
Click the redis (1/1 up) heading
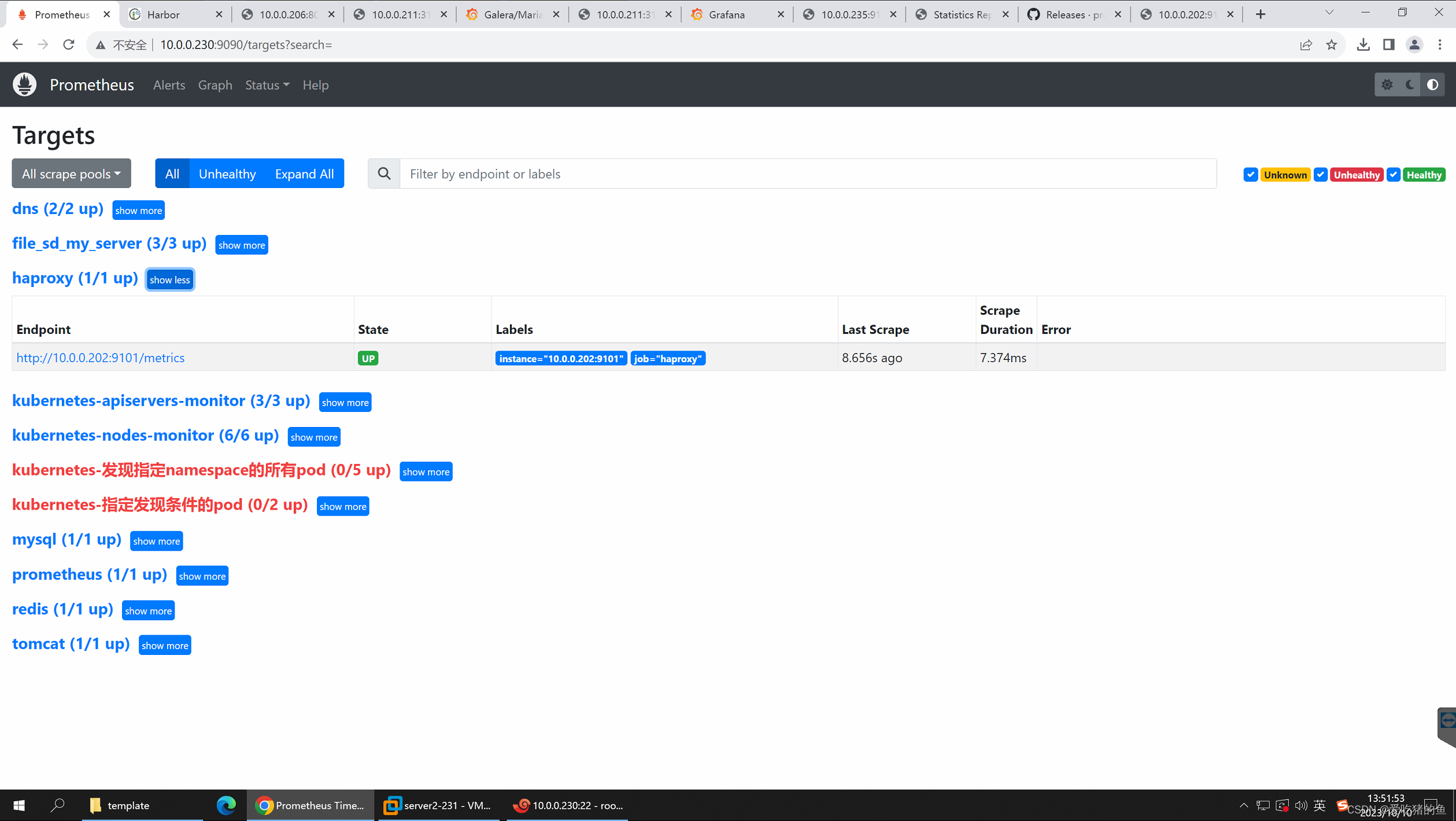[x=62, y=609]
